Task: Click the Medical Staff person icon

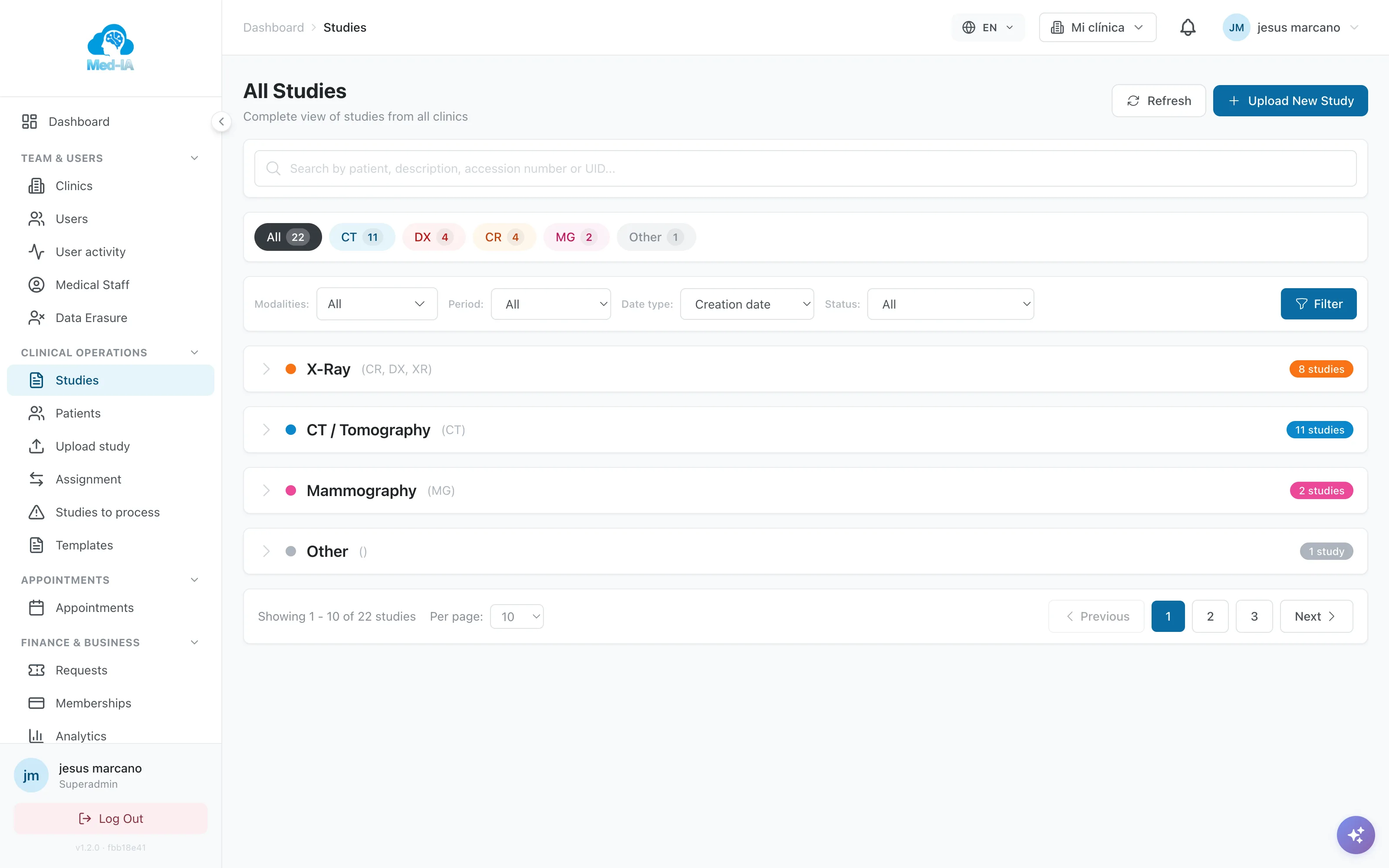Action: coord(36,285)
